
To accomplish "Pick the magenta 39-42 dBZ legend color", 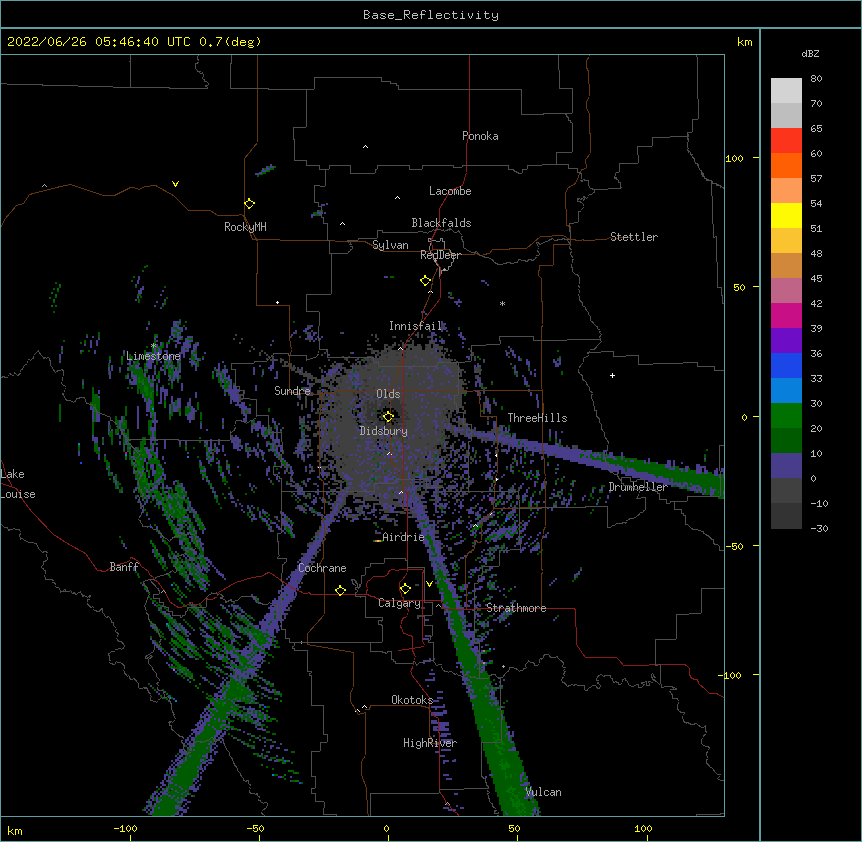I will click(786, 315).
